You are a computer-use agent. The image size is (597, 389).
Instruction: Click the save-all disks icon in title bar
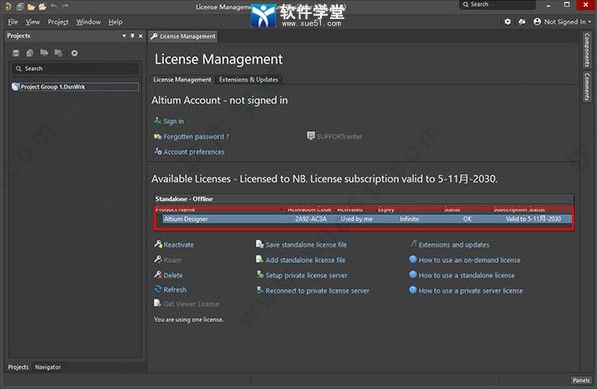(20, 6)
